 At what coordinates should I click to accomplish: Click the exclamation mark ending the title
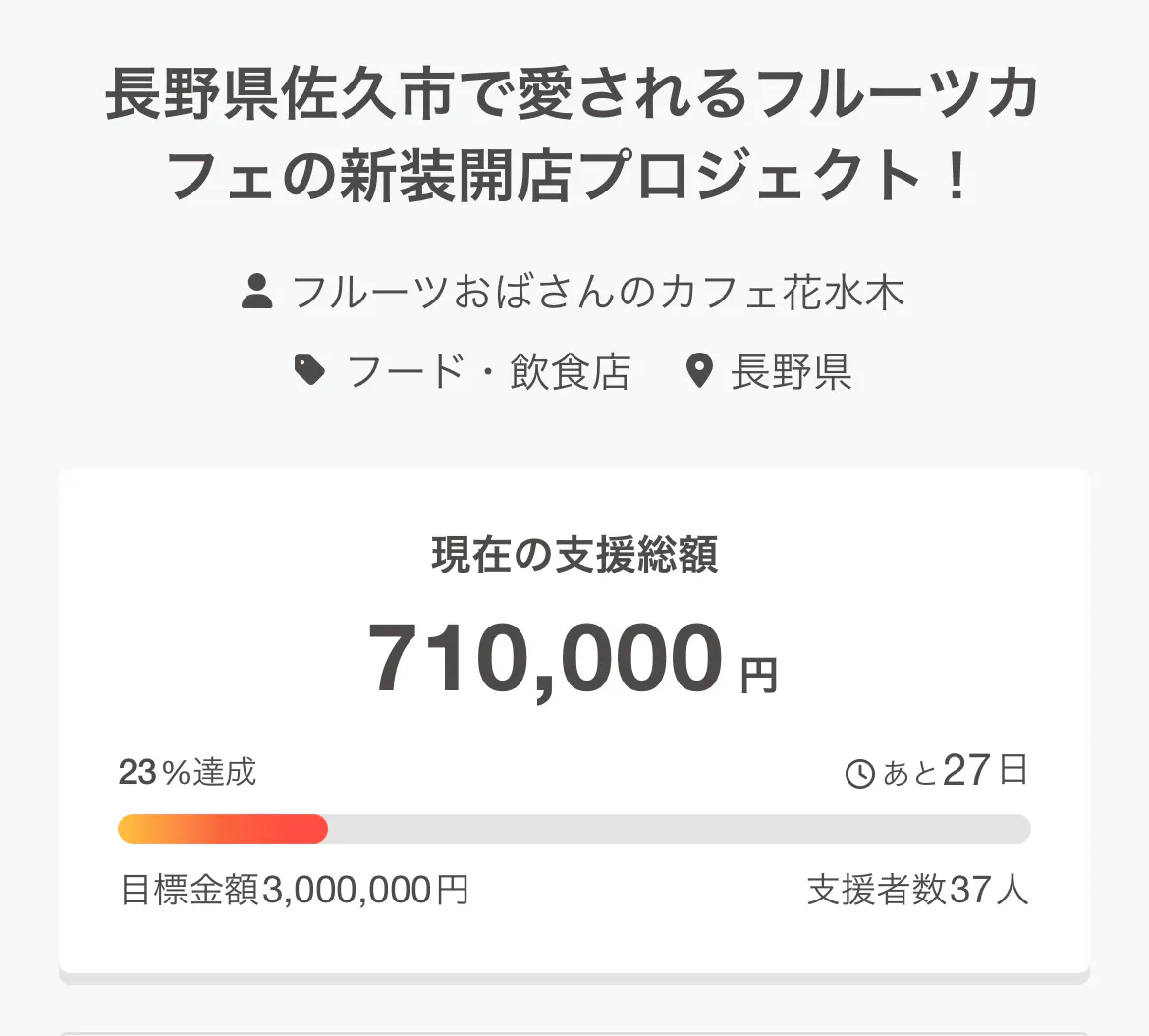click(x=957, y=177)
